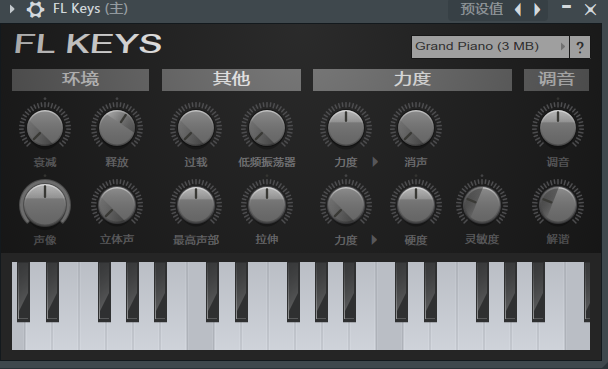Viewport: 608px width, 369px height.
Task: Select the 力度 section header
Action: coord(412,80)
